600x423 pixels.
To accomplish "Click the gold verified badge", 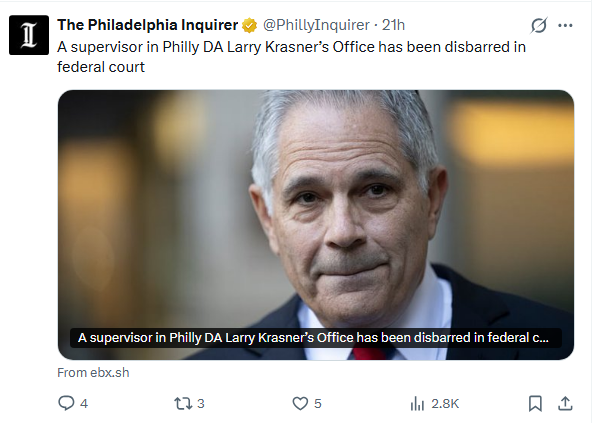I will pyautogui.click(x=250, y=25).
